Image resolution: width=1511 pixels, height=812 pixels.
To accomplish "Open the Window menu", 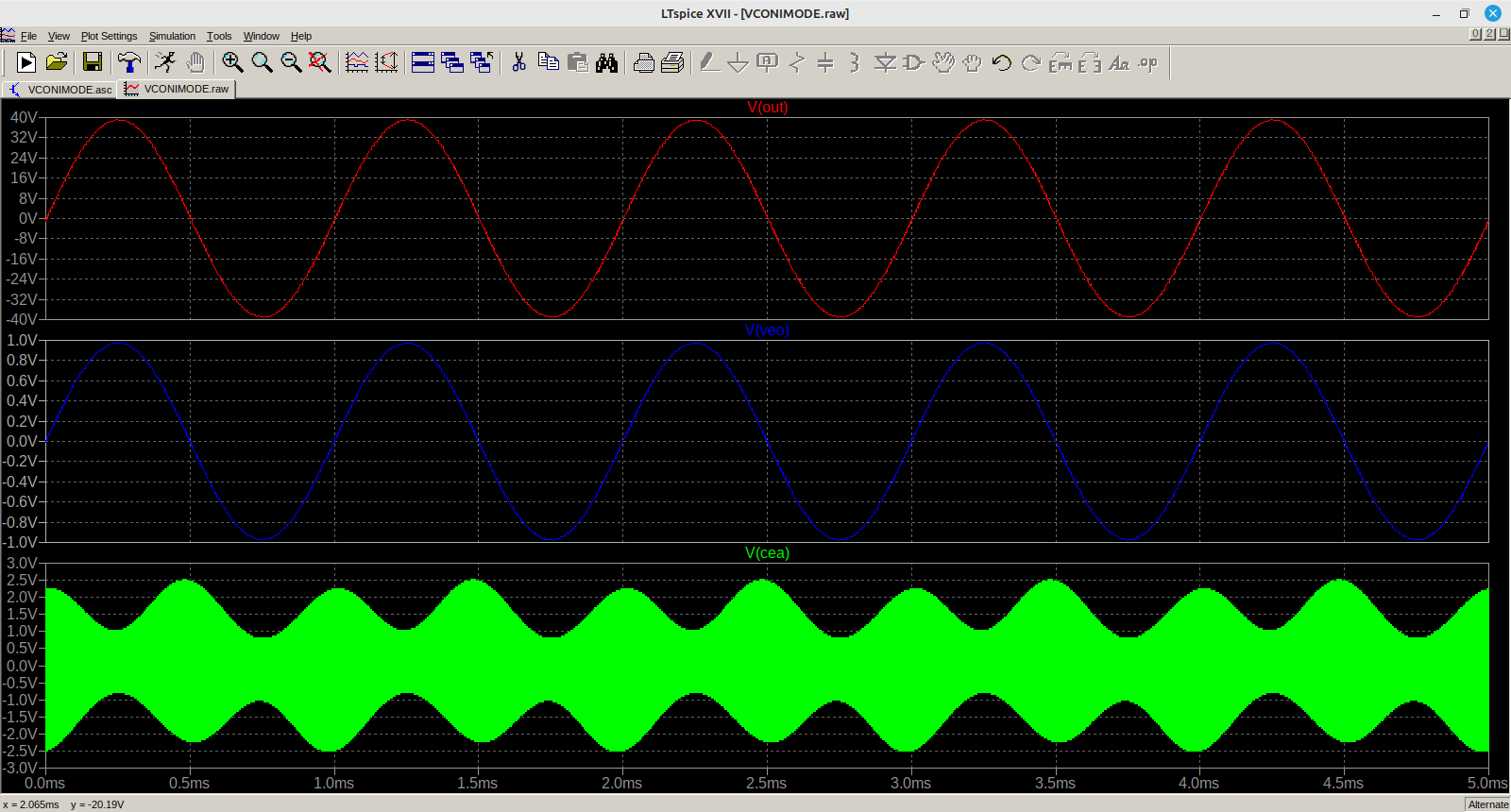I will click(261, 36).
